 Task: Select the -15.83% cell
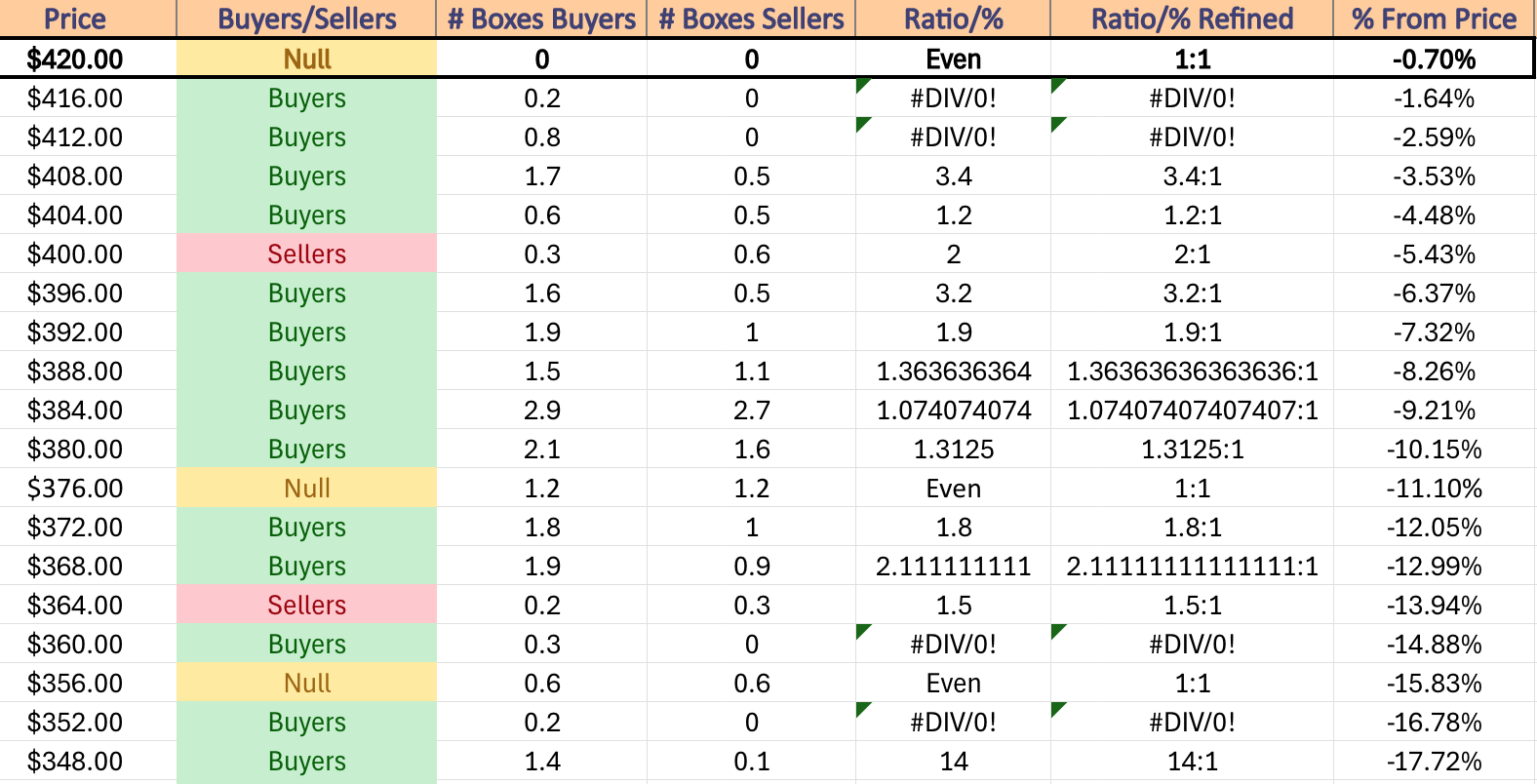pos(1434,684)
